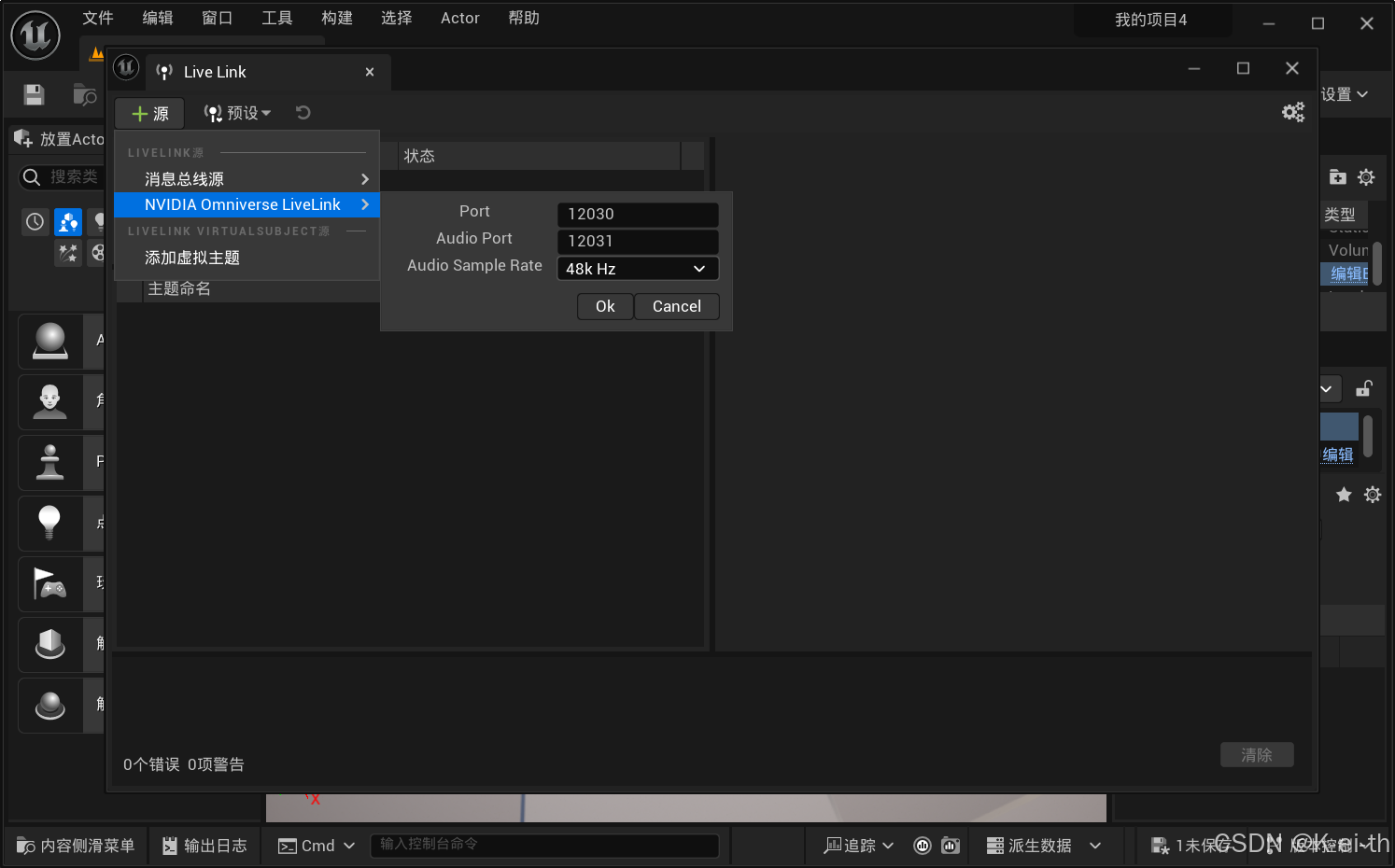1395x868 pixels.
Task: Click the recently placed clock icon
Action: pos(35,222)
